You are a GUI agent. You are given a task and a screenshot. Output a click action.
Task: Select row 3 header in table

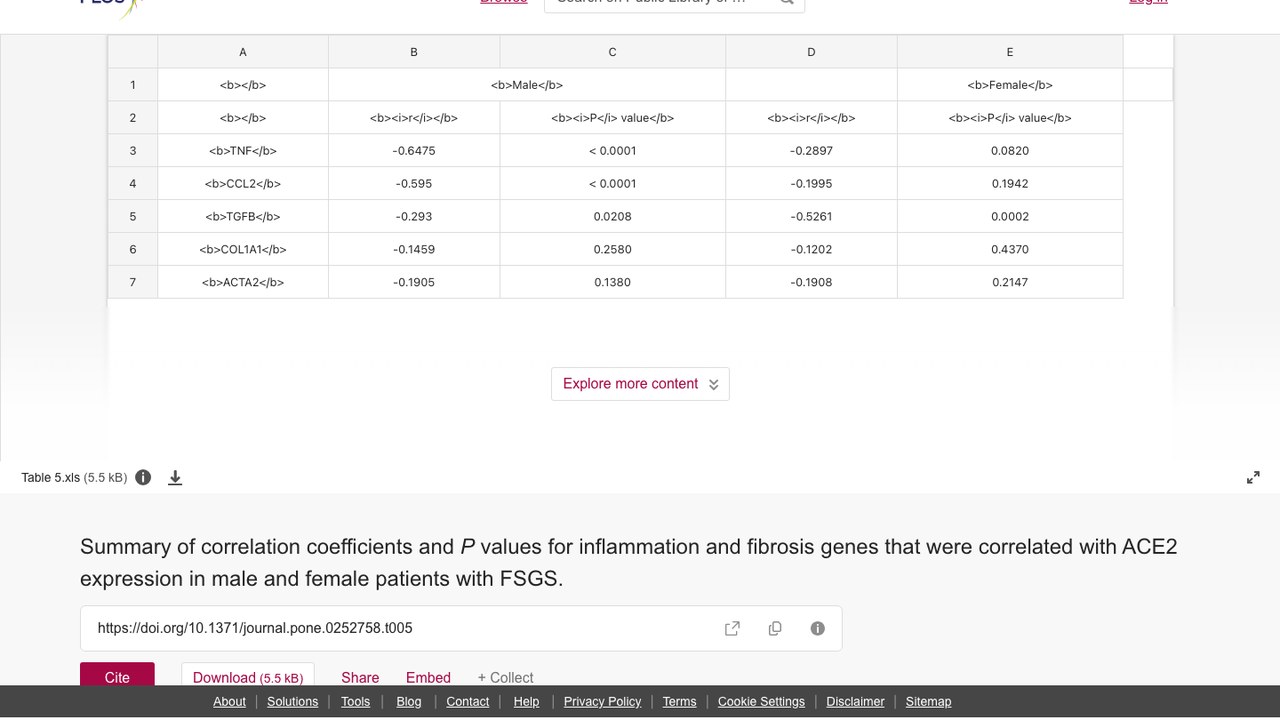coord(132,150)
